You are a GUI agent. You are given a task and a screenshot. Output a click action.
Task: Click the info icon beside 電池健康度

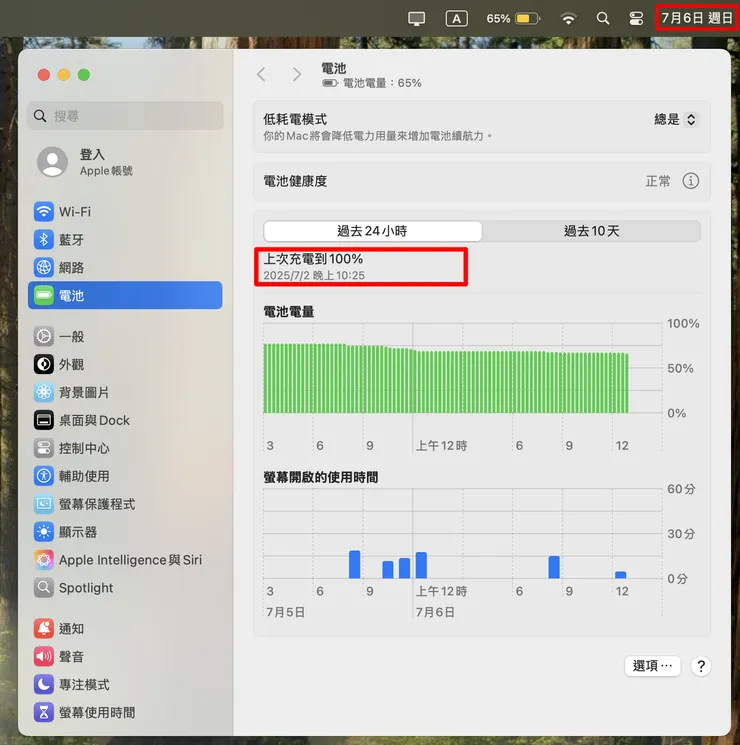(x=691, y=181)
